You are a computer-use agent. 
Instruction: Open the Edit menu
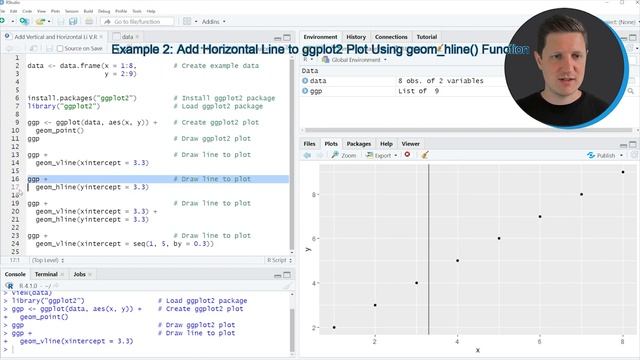pyautogui.click(x=13, y=11)
